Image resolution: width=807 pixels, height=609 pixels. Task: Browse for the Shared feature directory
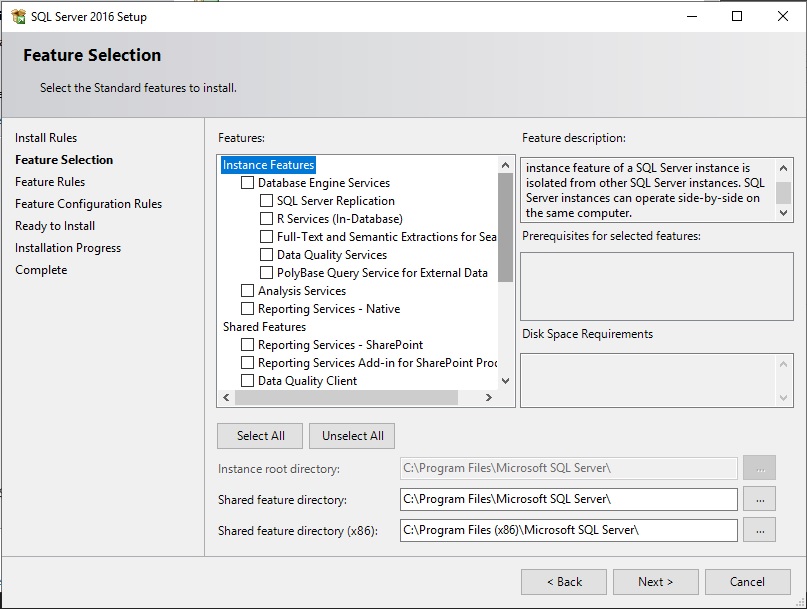[760, 498]
